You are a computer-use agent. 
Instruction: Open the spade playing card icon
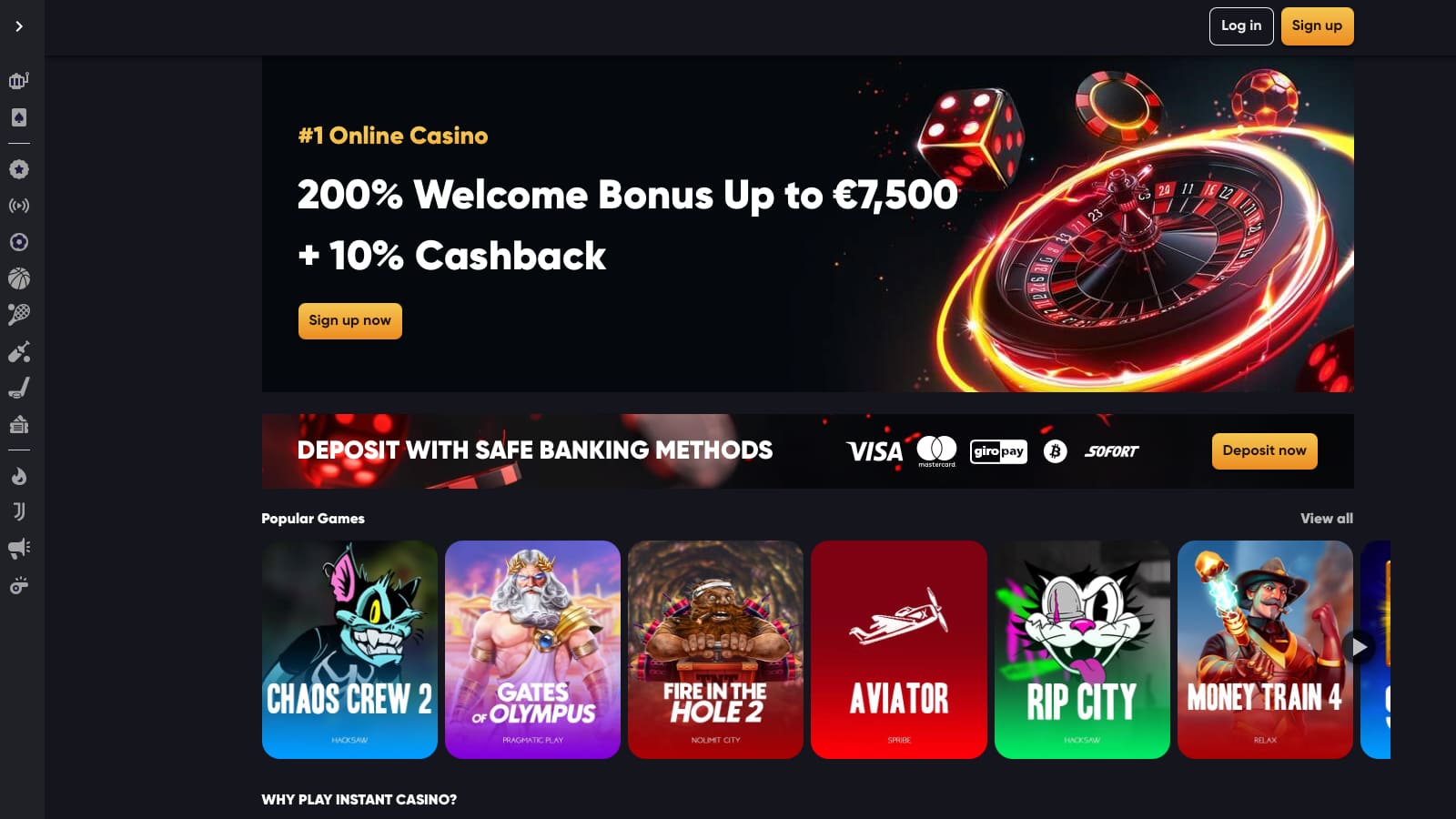tap(19, 117)
